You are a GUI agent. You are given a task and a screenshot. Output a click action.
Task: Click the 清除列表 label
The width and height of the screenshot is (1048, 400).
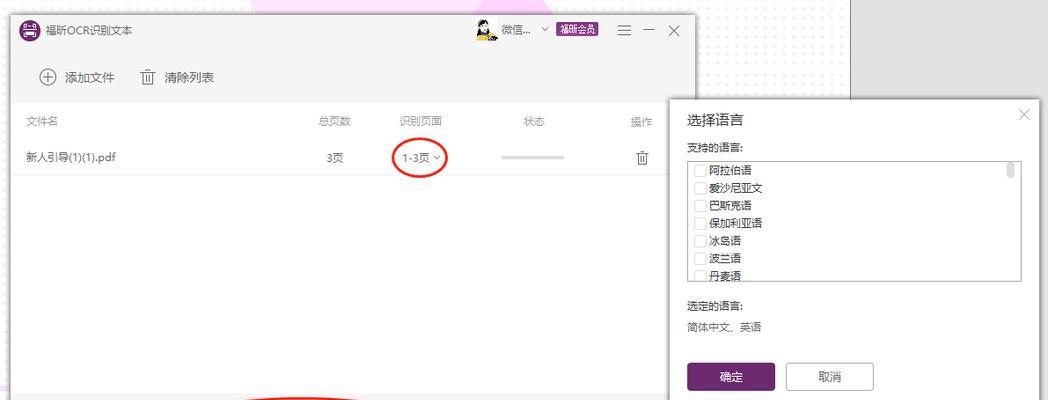click(x=189, y=78)
